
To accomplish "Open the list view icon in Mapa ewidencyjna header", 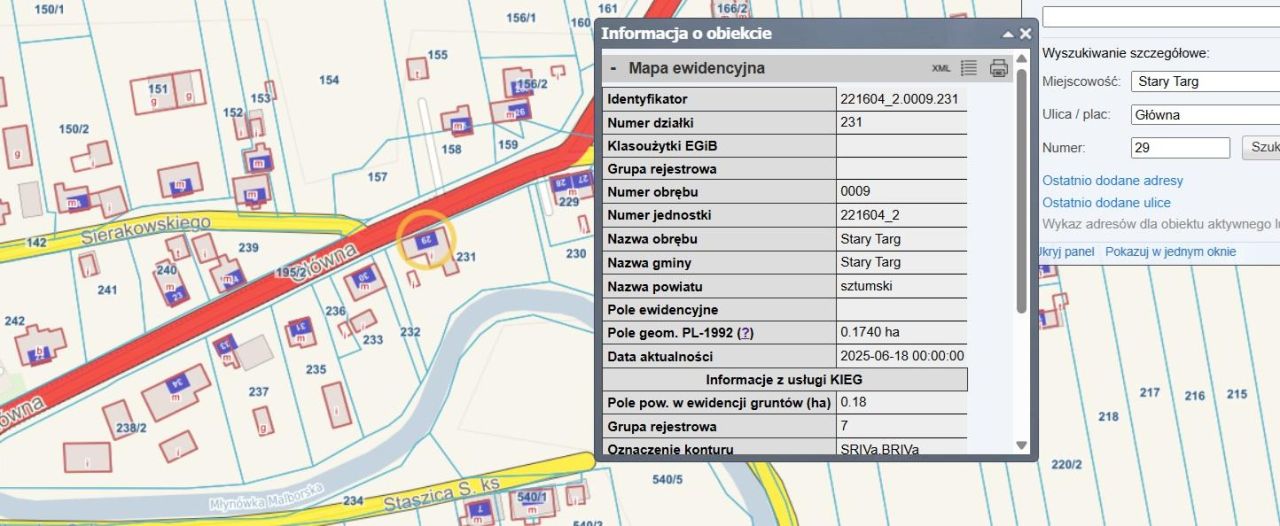I will click(968, 68).
